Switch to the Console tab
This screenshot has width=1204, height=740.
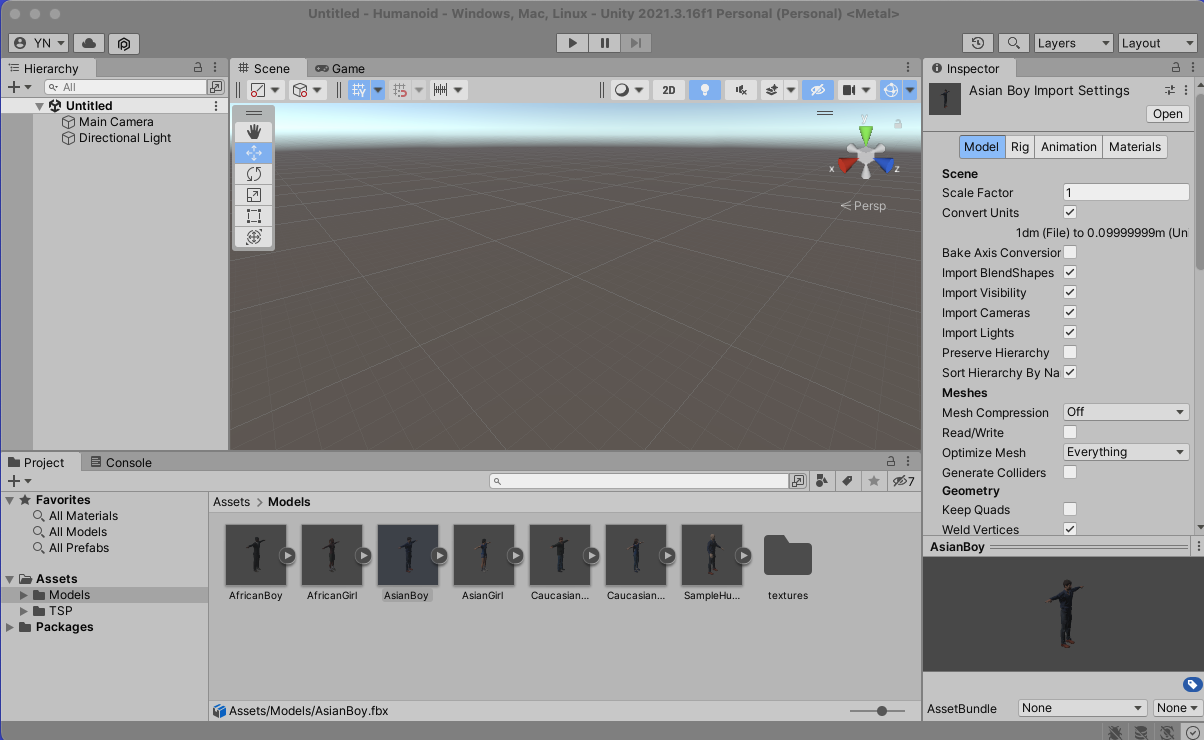coord(120,463)
